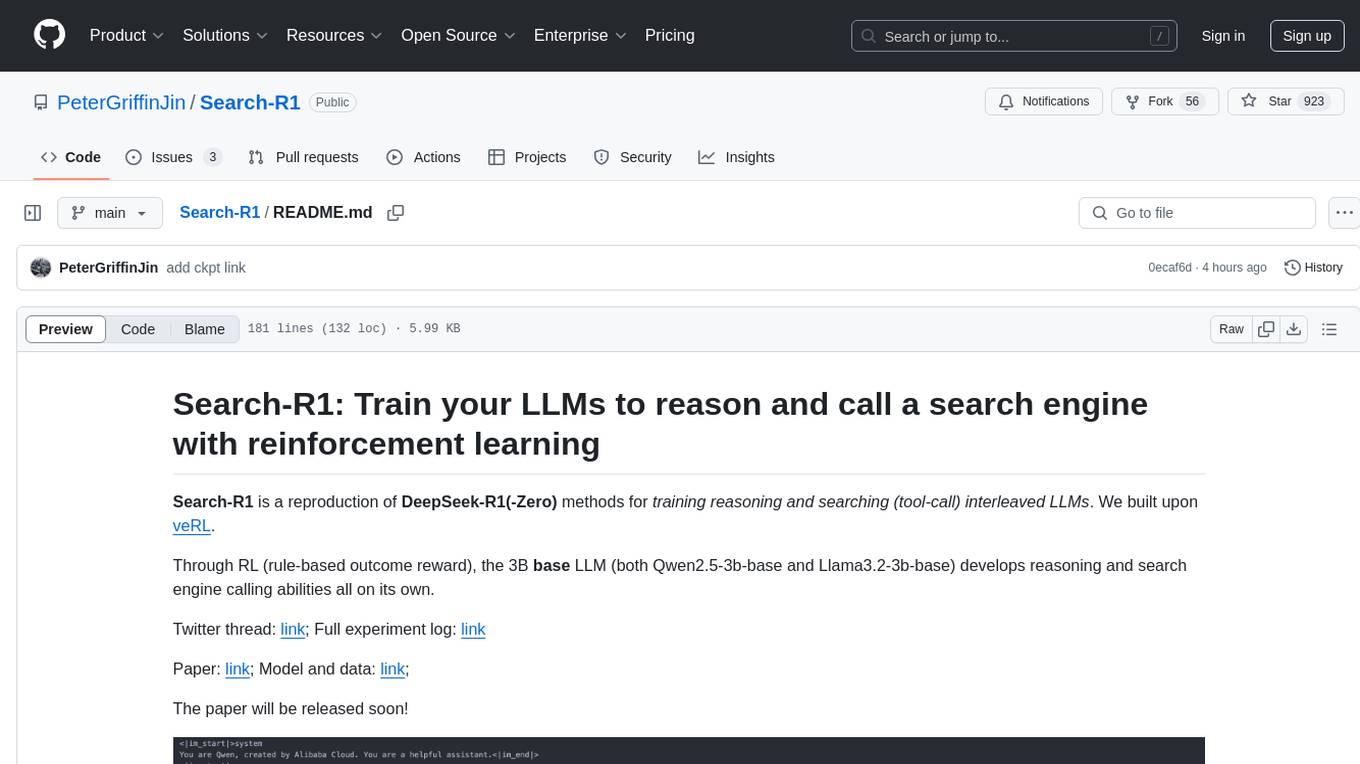Open the PeterGriffinJin commit author link
Screen dimensions: 1360x764
tap(108, 268)
